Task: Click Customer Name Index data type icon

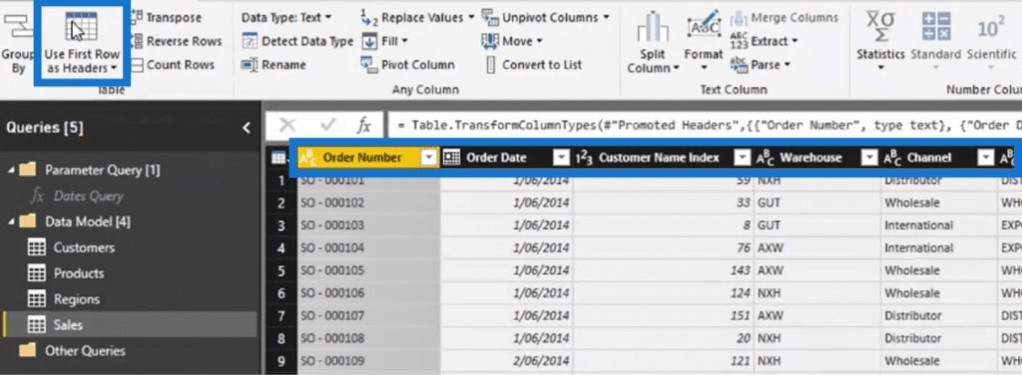Action: pyautogui.click(x=583, y=157)
